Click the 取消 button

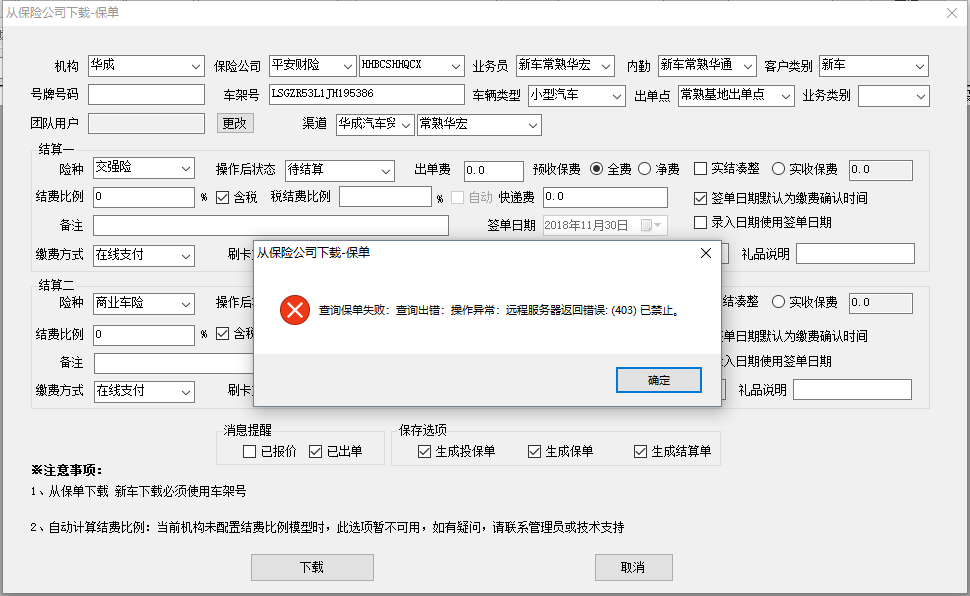pos(633,567)
